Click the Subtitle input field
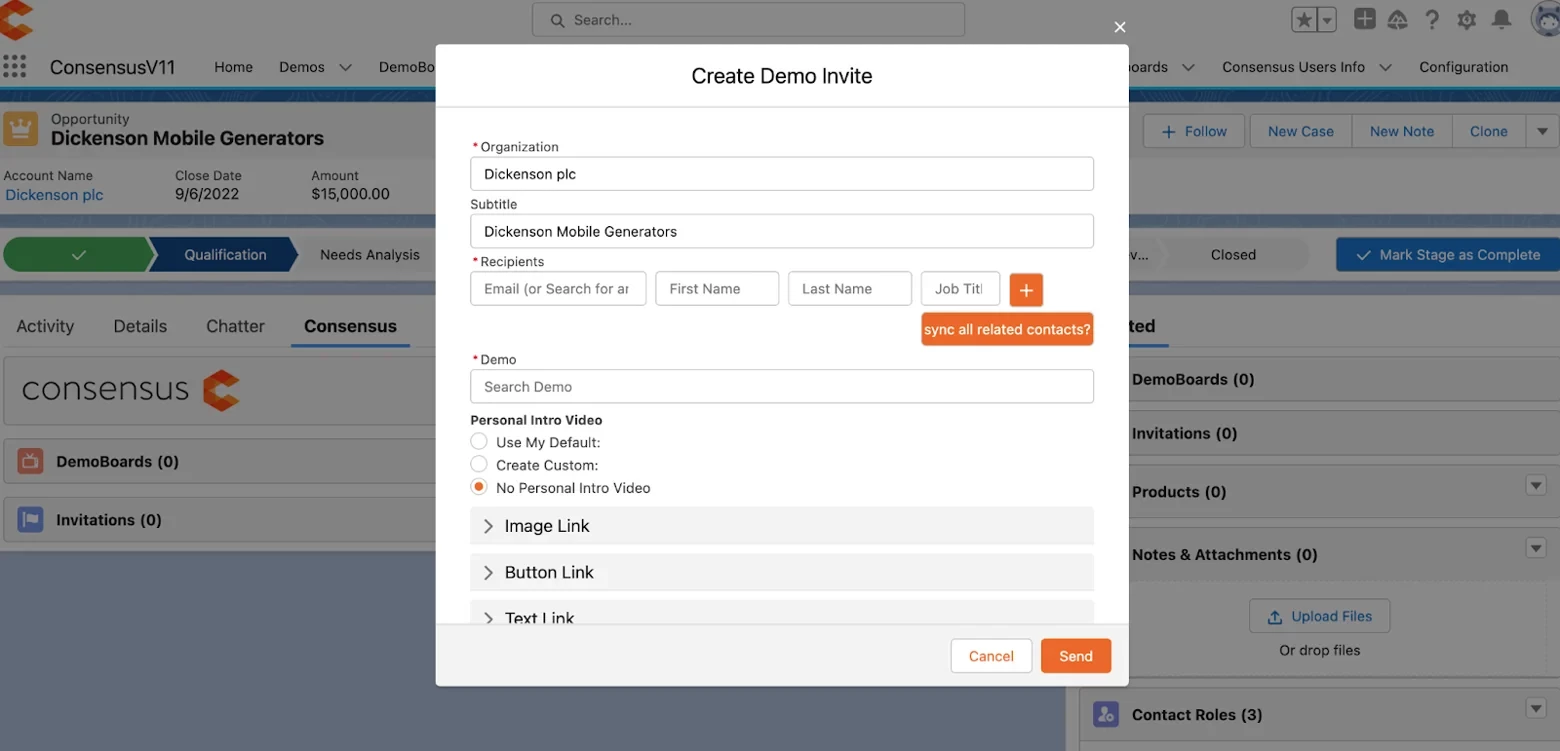 coord(782,231)
